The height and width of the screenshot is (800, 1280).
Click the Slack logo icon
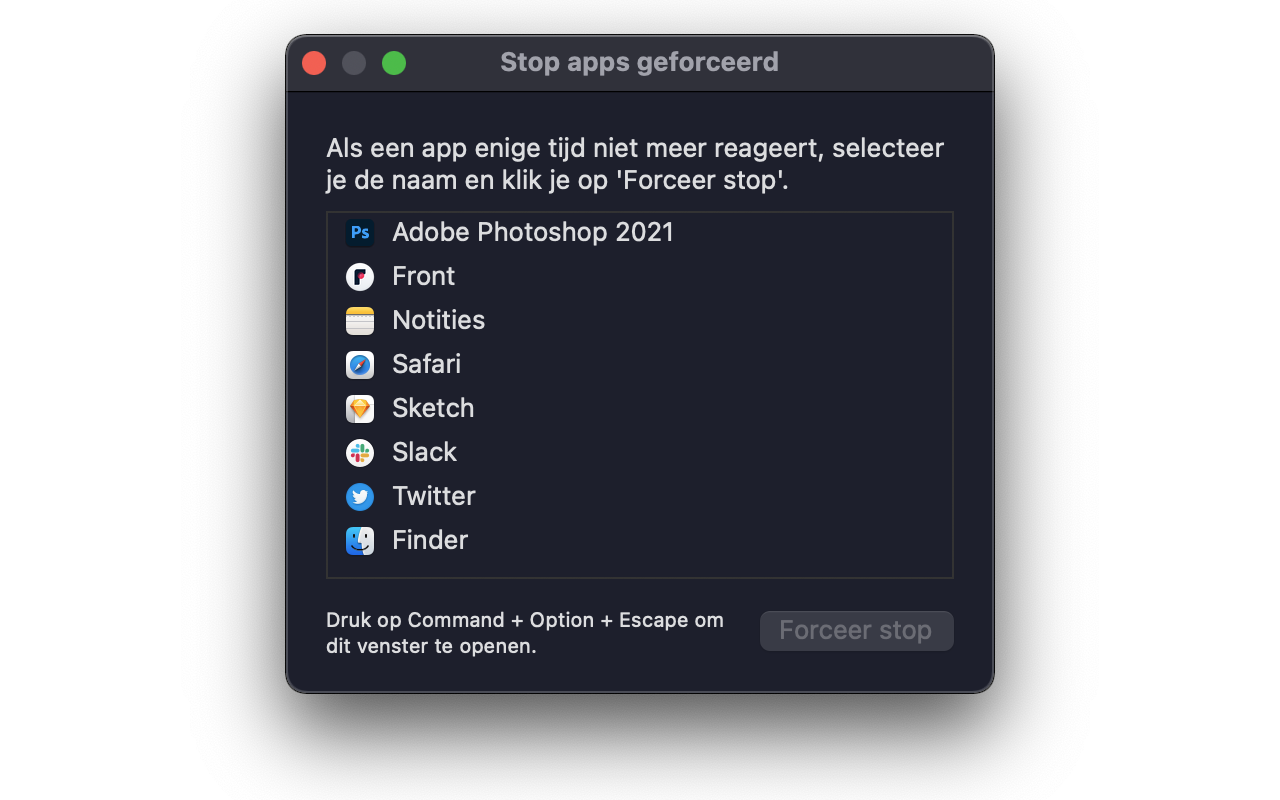(x=360, y=453)
